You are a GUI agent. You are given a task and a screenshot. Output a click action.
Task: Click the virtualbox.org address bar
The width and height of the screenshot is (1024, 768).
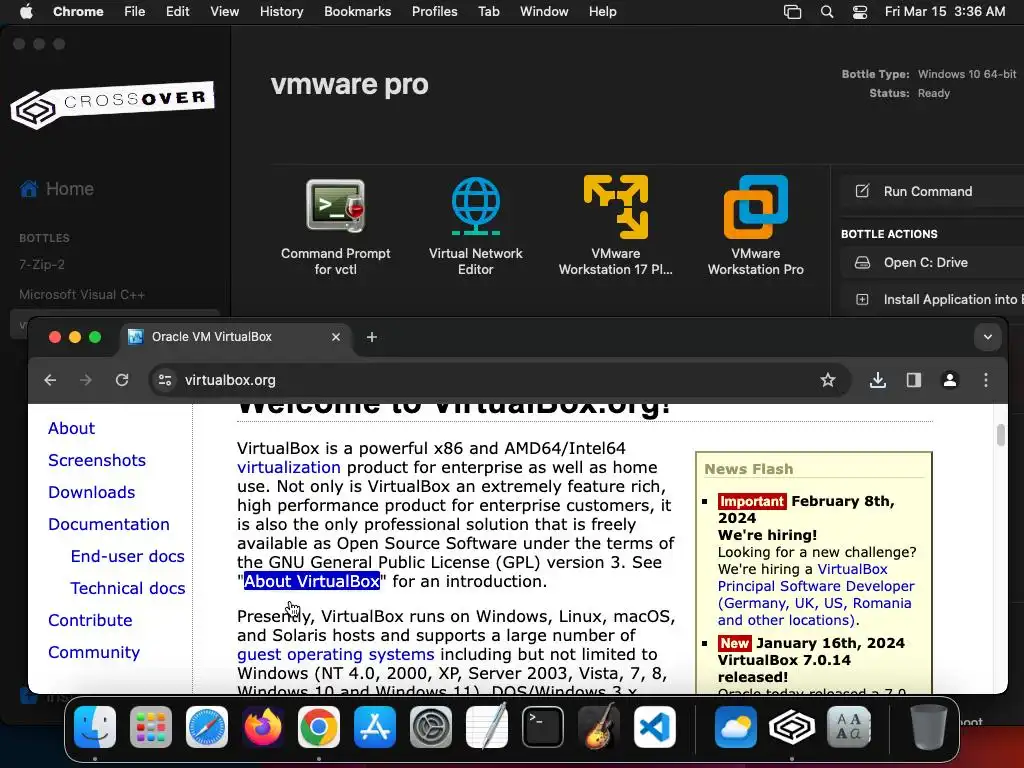(500, 380)
